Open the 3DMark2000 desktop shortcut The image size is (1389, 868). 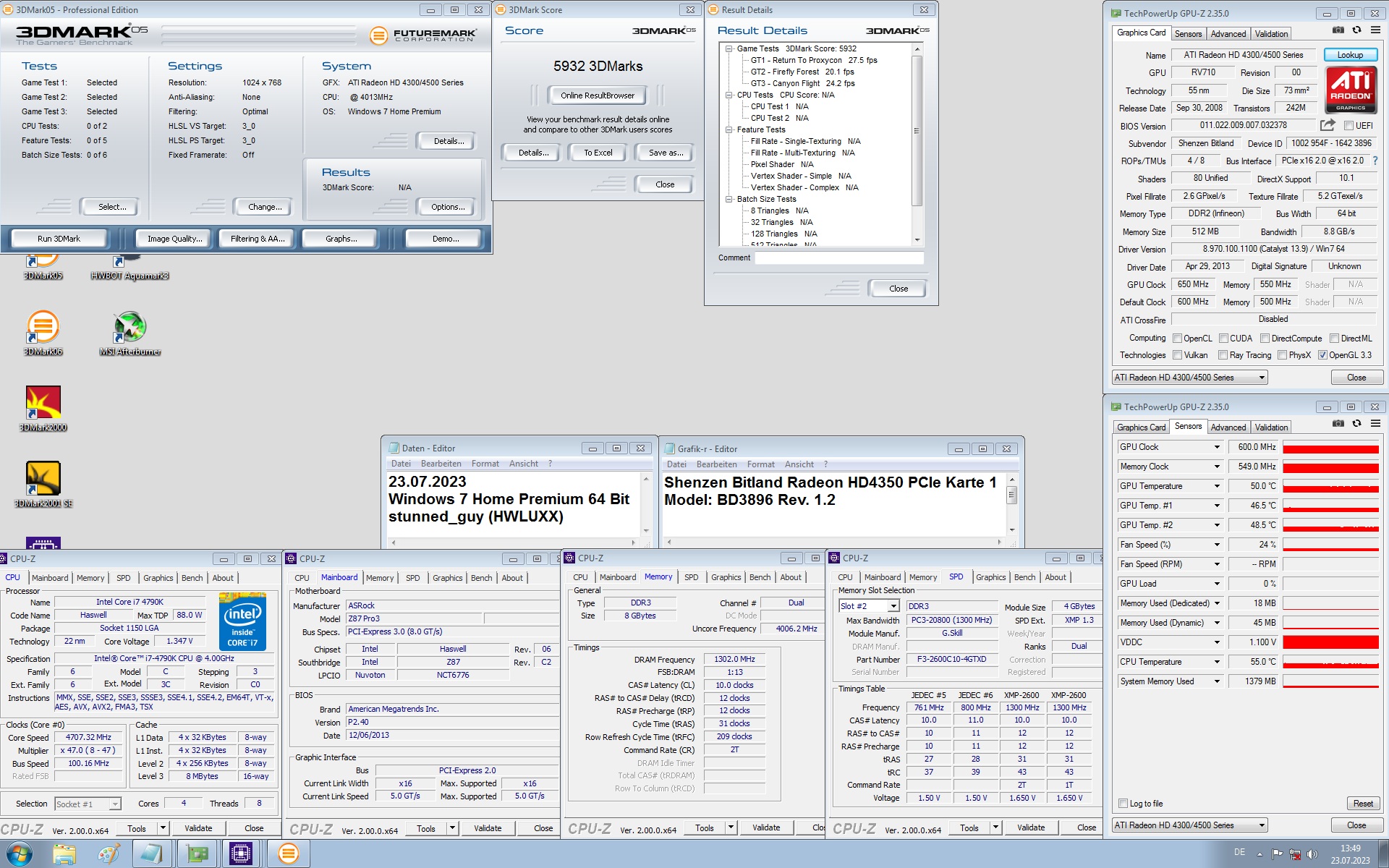(x=43, y=408)
